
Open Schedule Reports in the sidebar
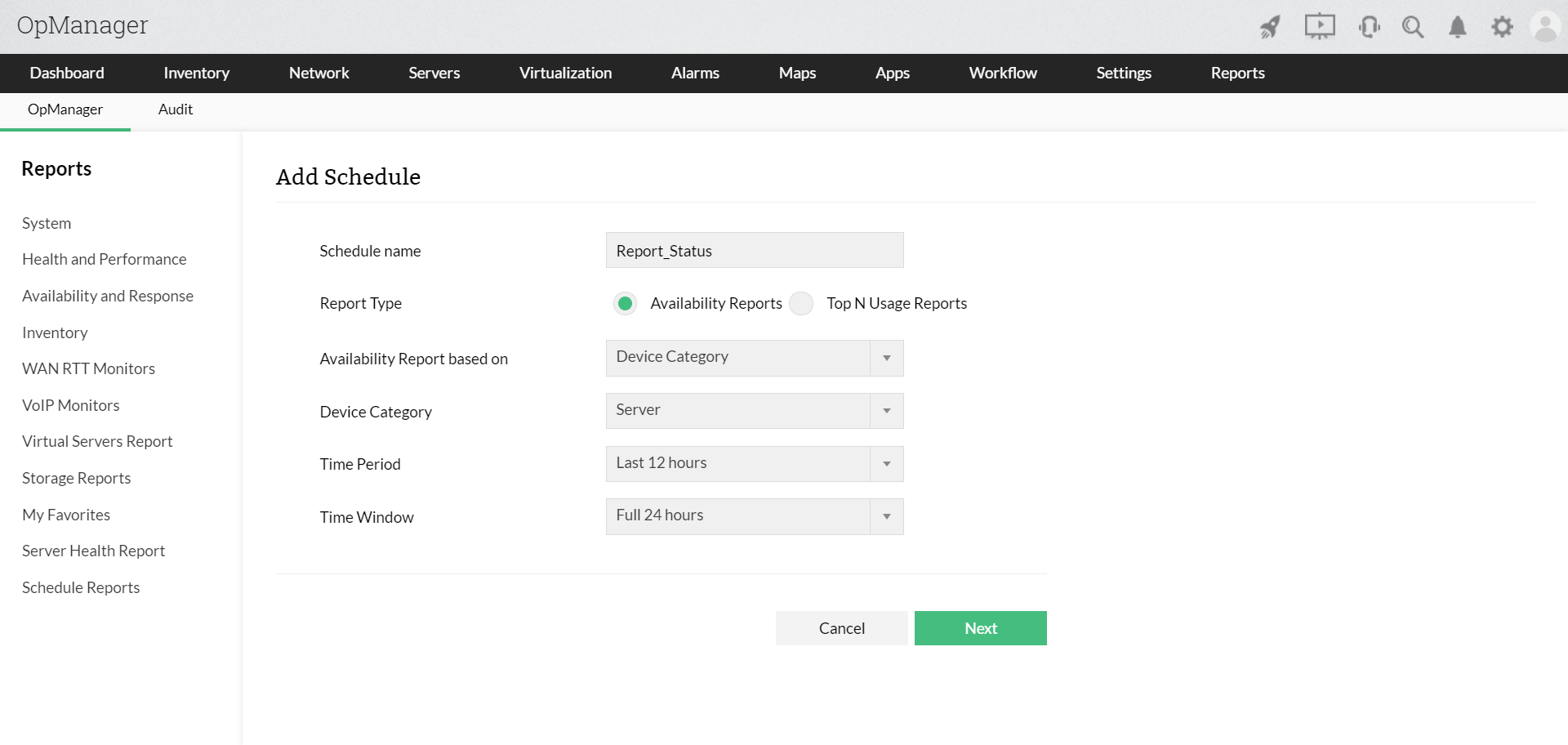(x=81, y=587)
